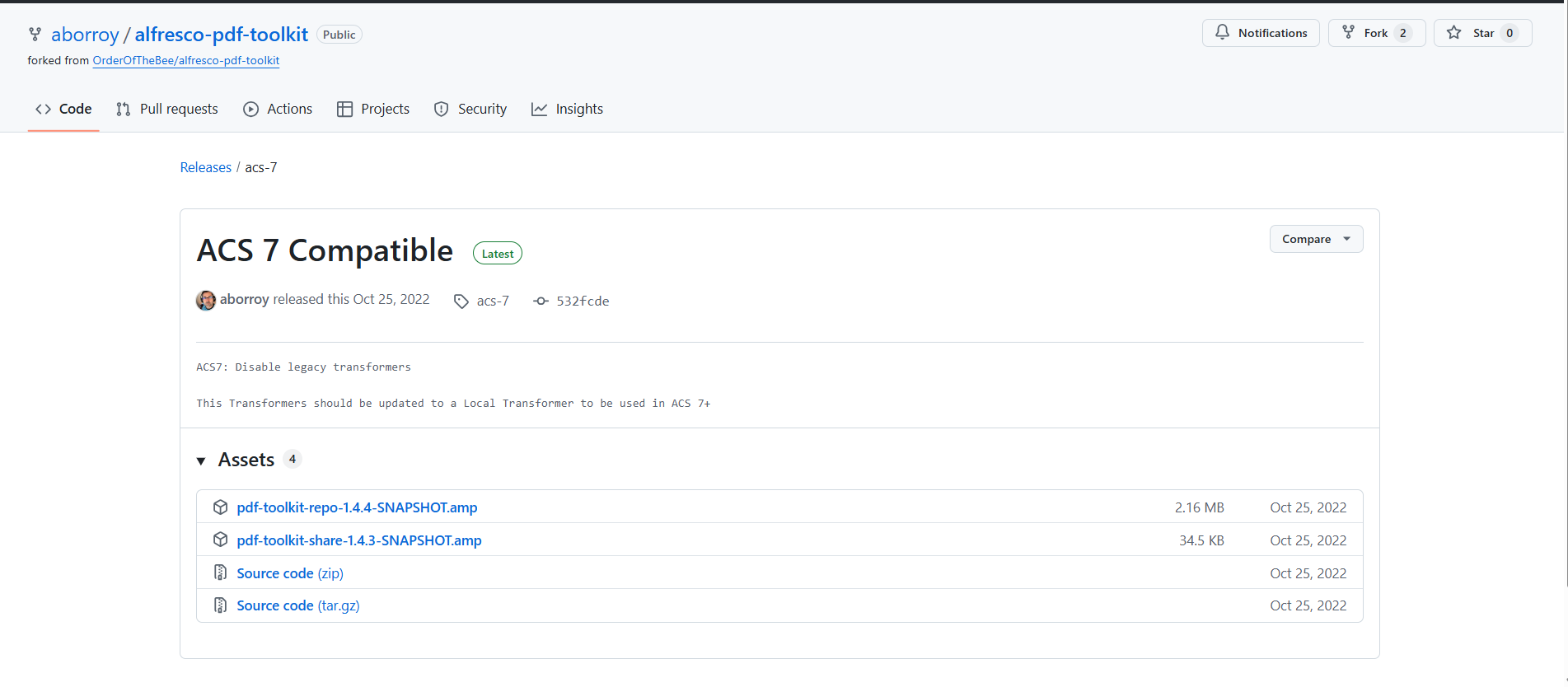Open the acs-7 tag link
This screenshot has width=1568, height=687.
pyautogui.click(x=493, y=301)
